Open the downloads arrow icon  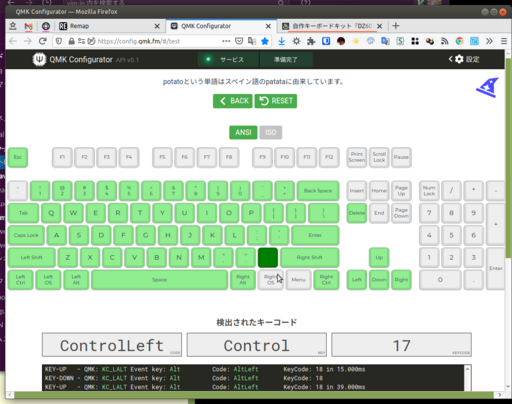282,41
